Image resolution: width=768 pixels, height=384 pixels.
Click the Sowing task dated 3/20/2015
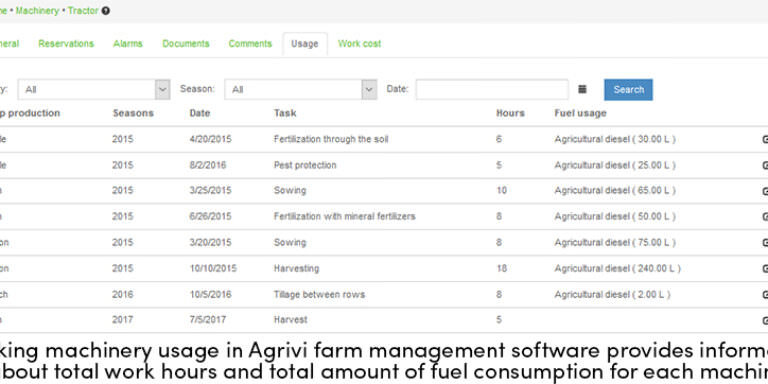290,242
